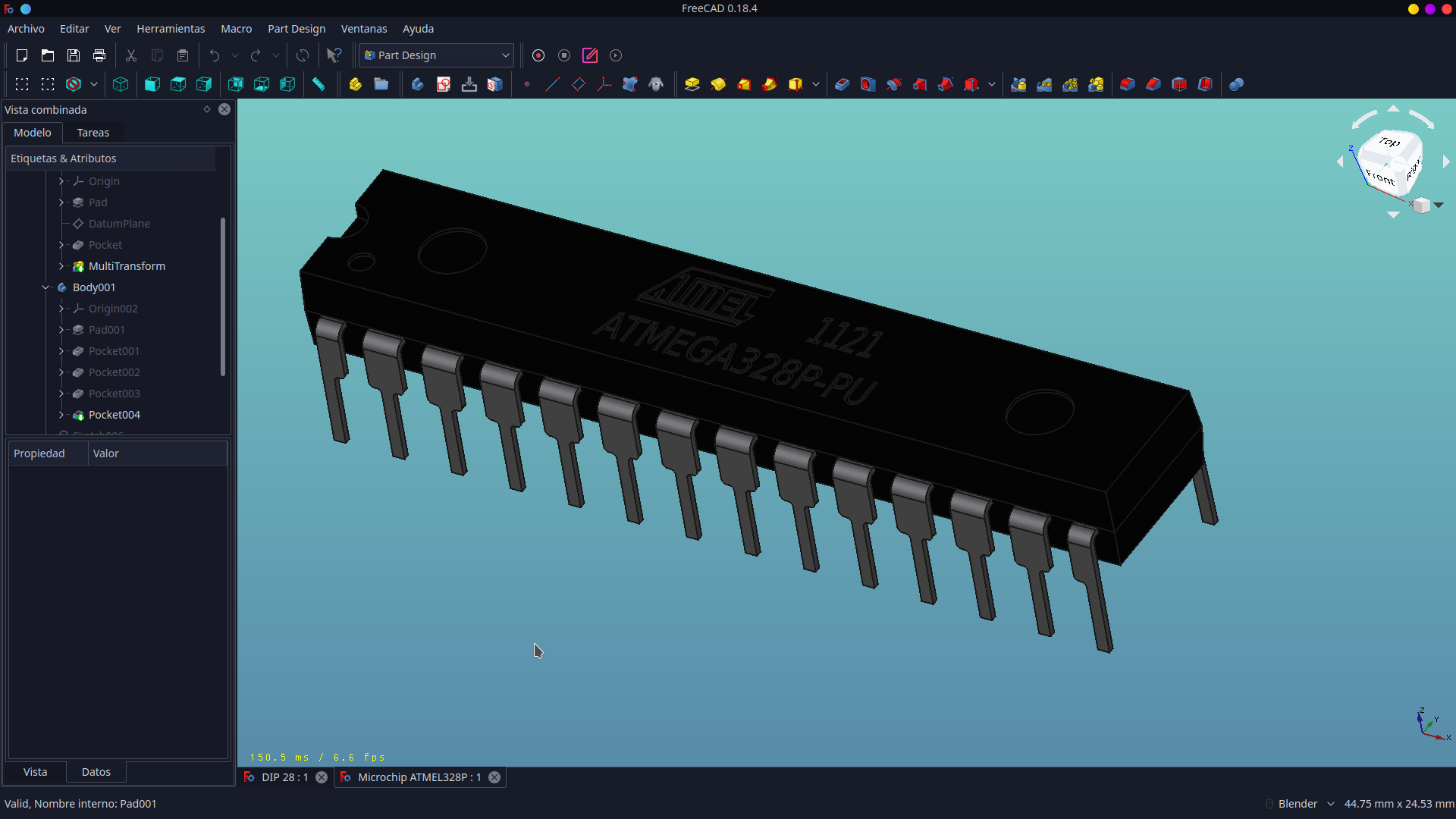Rotate view right with navigation cube arrow
This screenshot has height=819, width=1456.
(1446, 162)
